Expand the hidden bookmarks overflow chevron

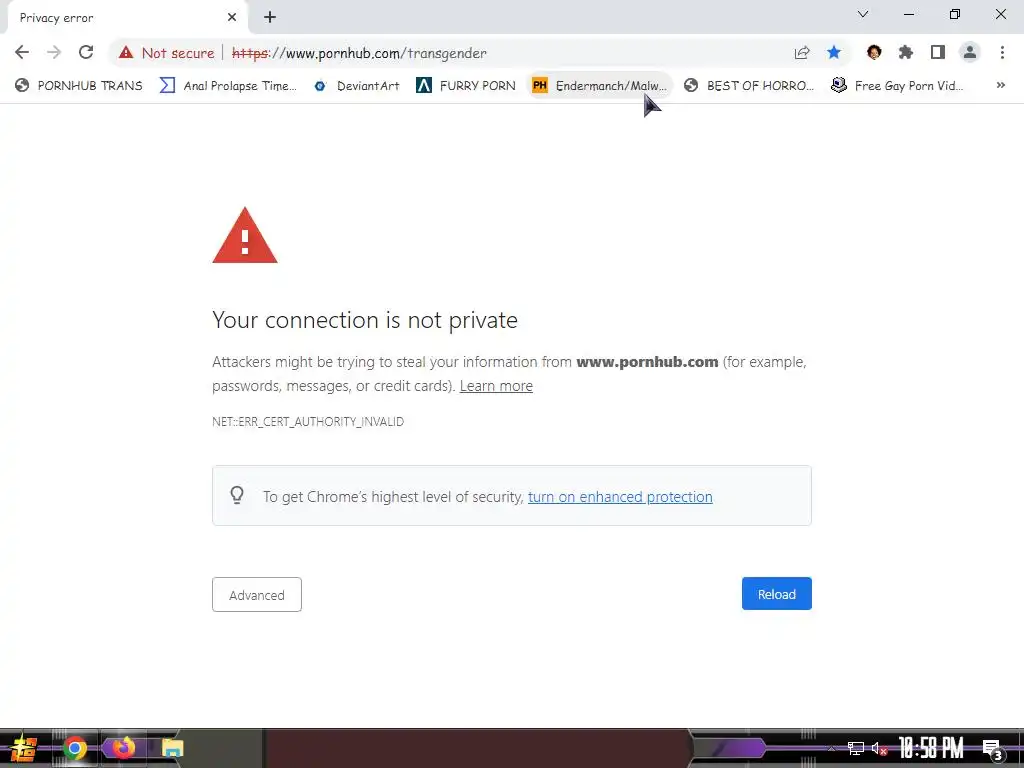pos(1000,86)
